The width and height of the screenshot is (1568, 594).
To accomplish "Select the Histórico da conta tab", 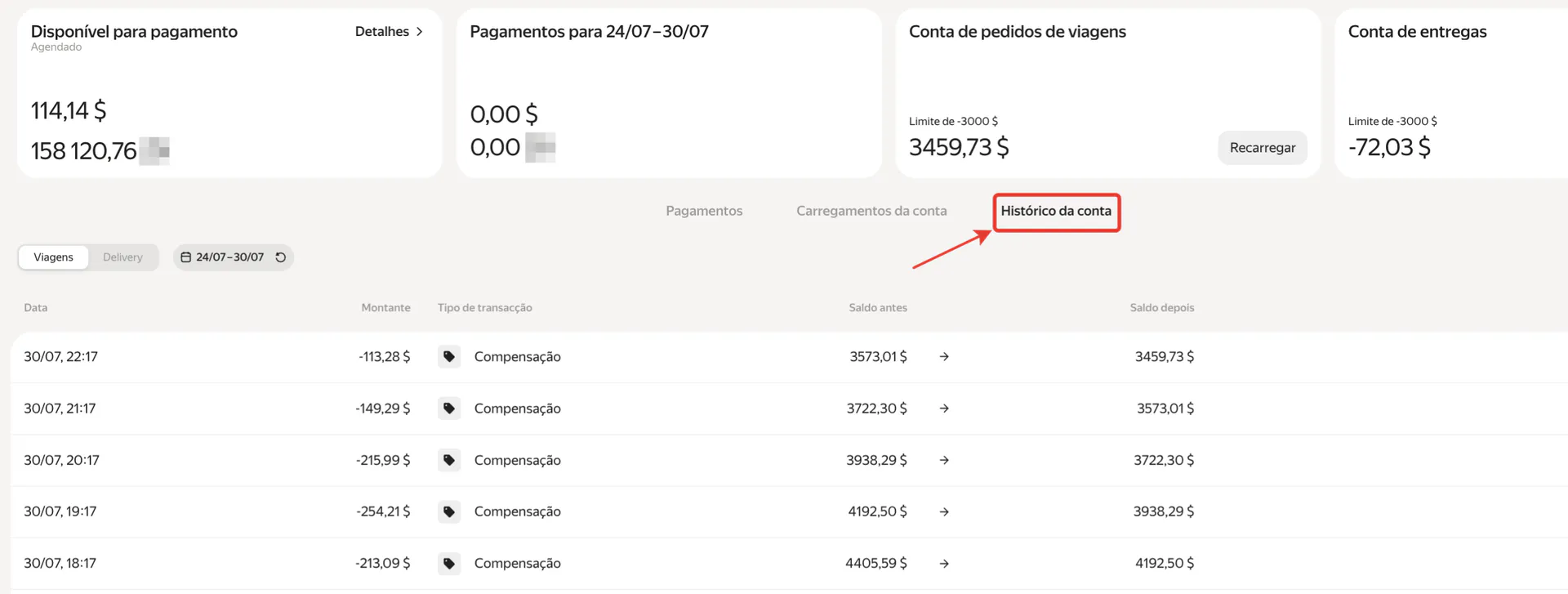I will tap(1056, 211).
